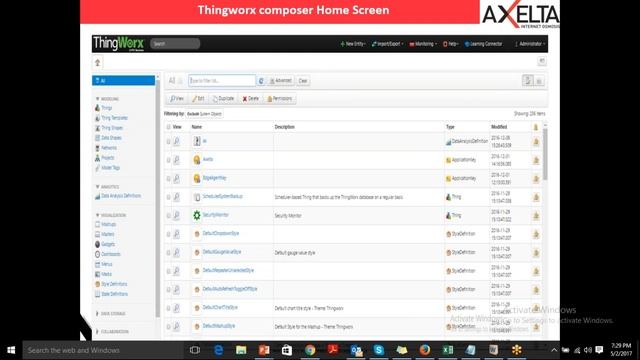
Task: Switch to detailed list view icon
Action: [x=527, y=80]
